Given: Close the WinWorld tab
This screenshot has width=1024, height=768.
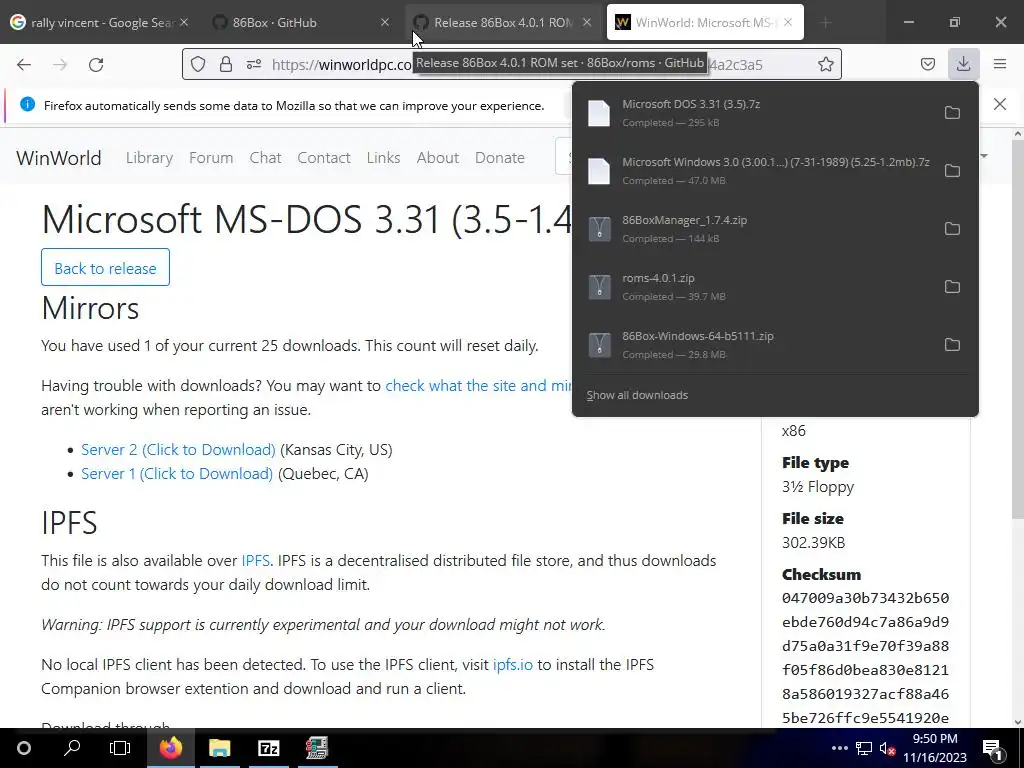Looking at the screenshot, I should 788,22.
